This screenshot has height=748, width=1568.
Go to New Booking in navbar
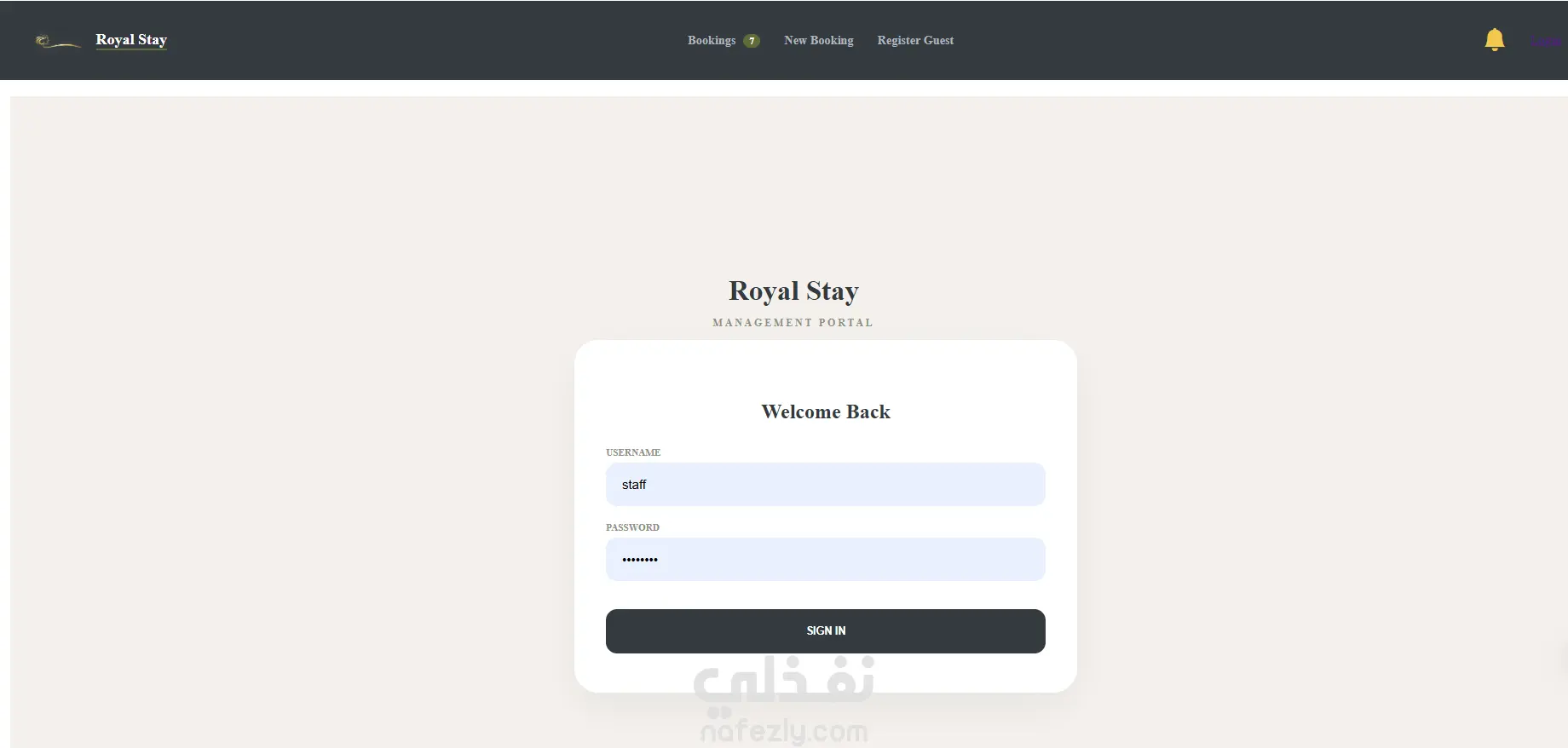tap(818, 40)
